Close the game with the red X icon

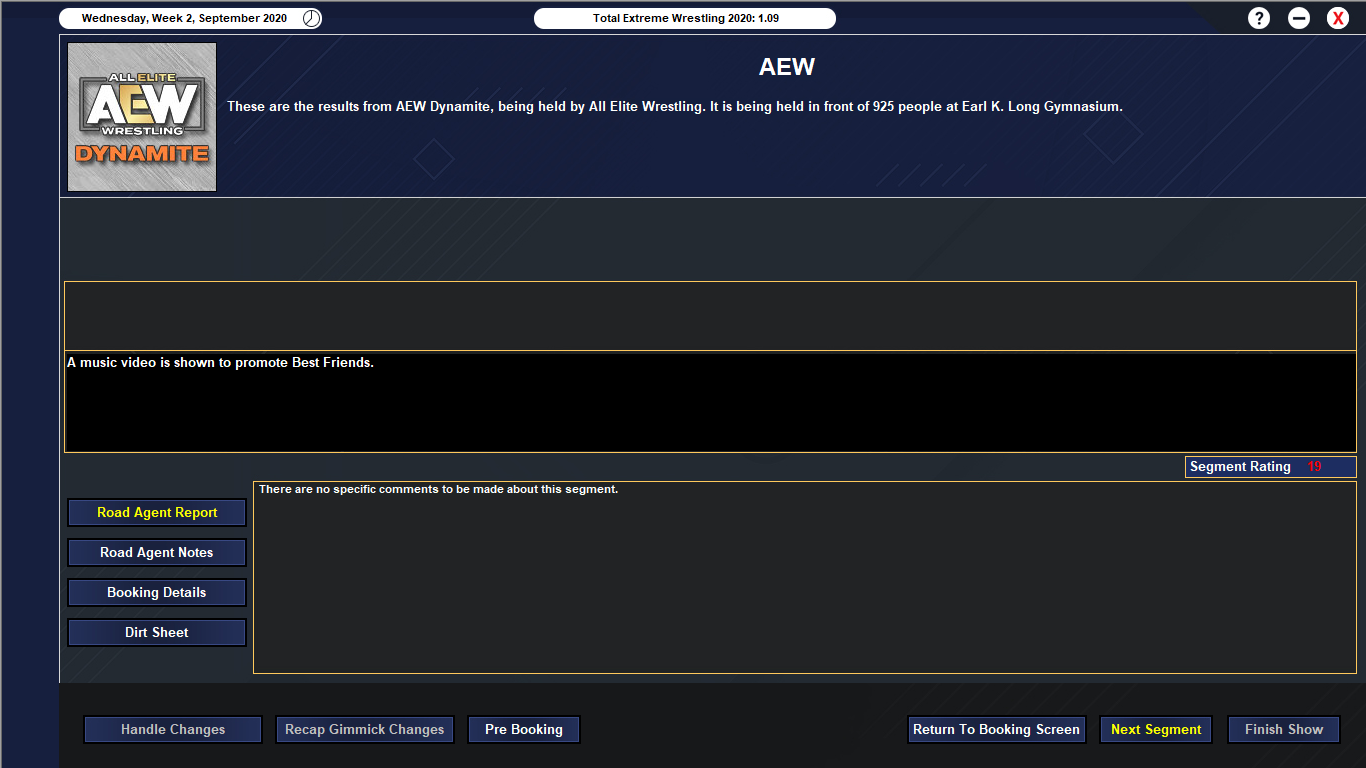pos(1338,18)
